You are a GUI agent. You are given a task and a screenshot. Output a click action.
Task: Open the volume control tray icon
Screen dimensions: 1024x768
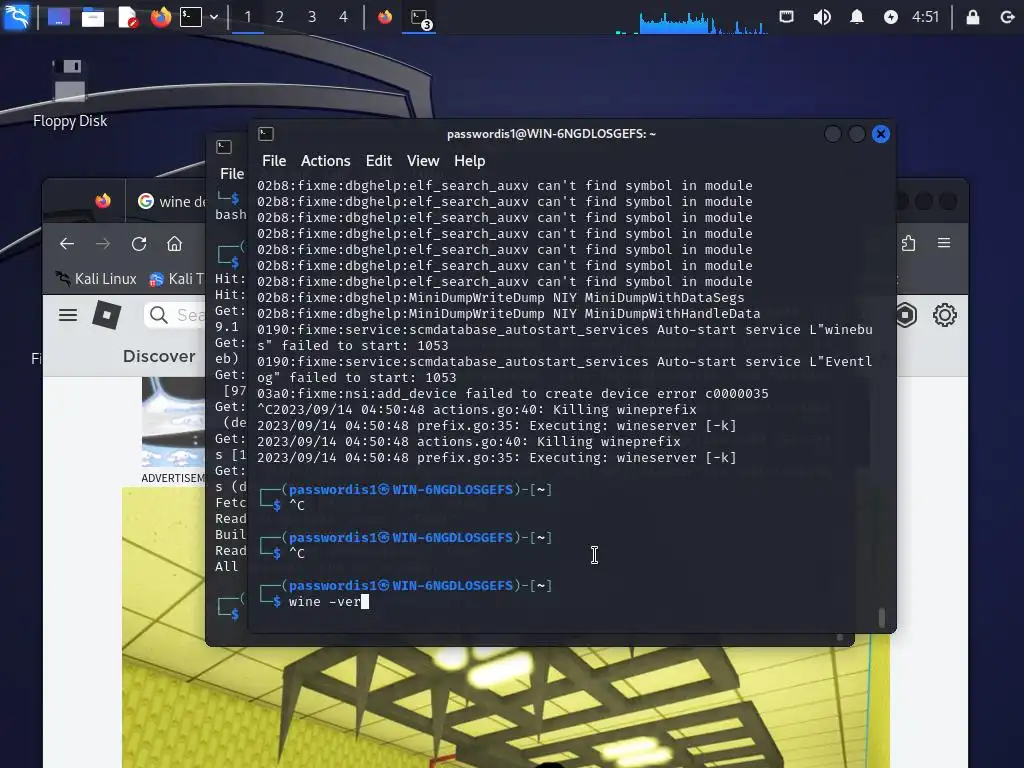click(x=822, y=17)
